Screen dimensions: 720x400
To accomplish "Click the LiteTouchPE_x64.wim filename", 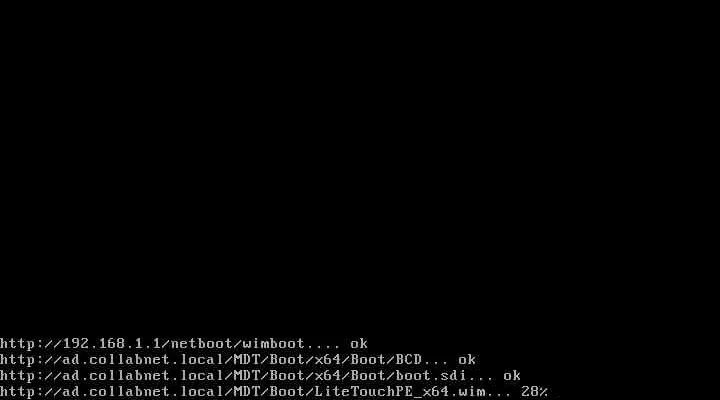I will coord(399,392).
